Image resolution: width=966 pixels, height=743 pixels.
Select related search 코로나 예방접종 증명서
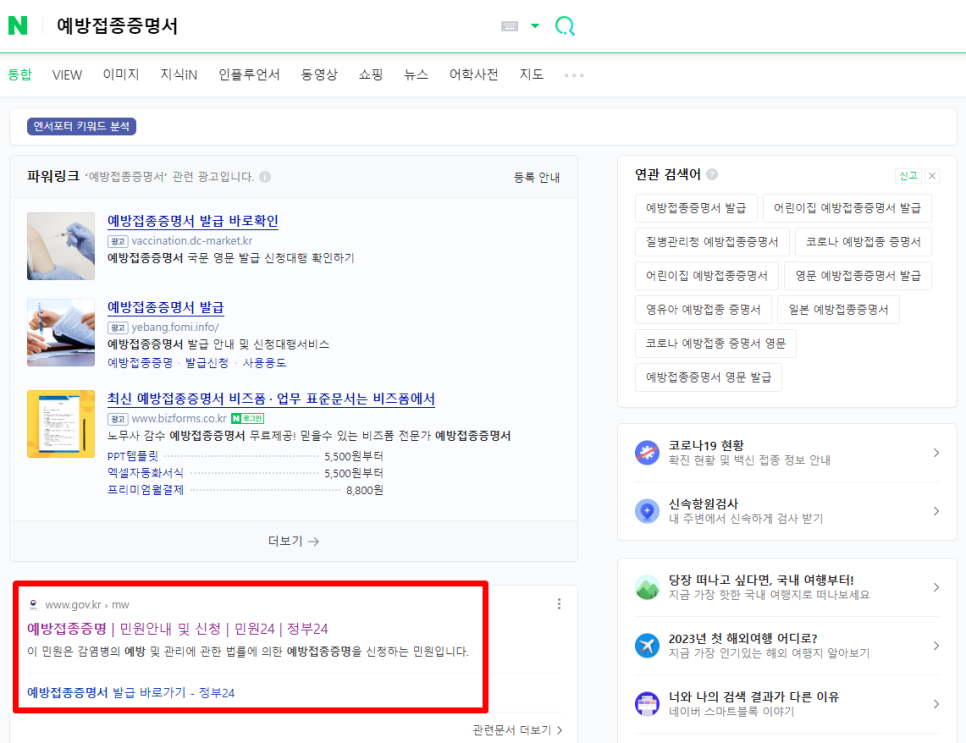(863, 242)
